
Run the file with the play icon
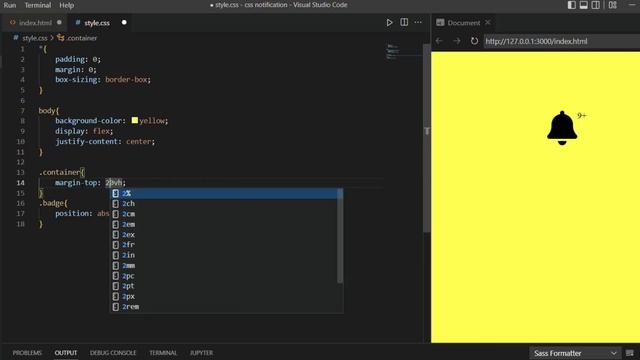point(389,22)
